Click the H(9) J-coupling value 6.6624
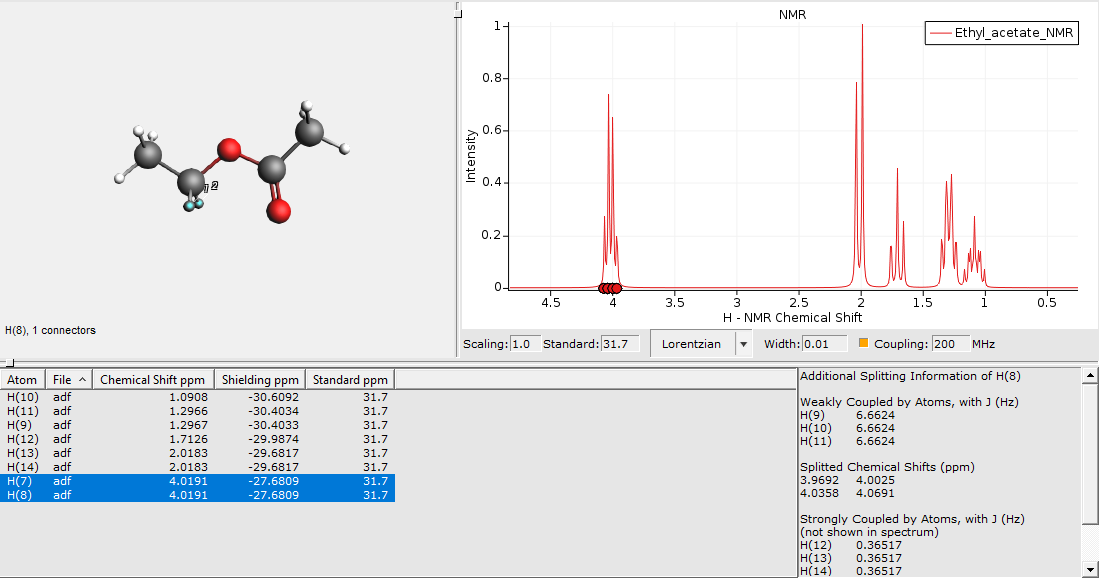1099x578 pixels. click(x=875, y=415)
